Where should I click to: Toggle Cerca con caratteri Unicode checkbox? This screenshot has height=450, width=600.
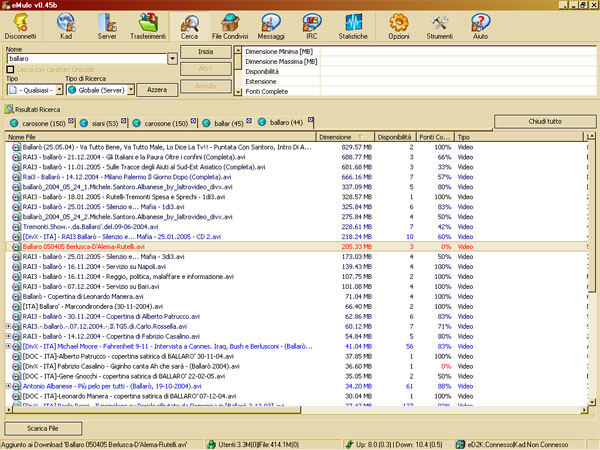pyautogui.click(x=10, y=69)
